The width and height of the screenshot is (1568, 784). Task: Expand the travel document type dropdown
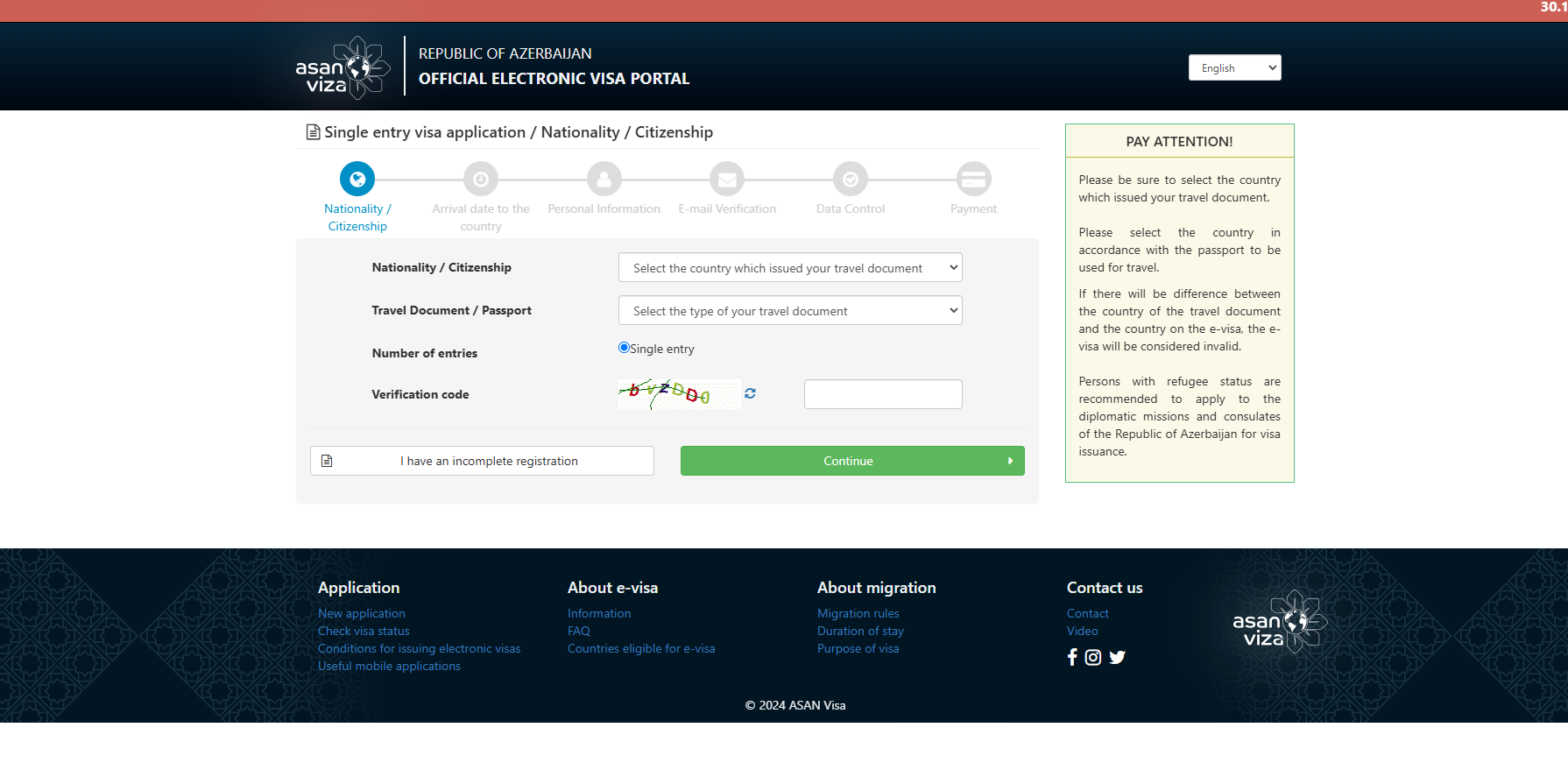click(789, 311)
